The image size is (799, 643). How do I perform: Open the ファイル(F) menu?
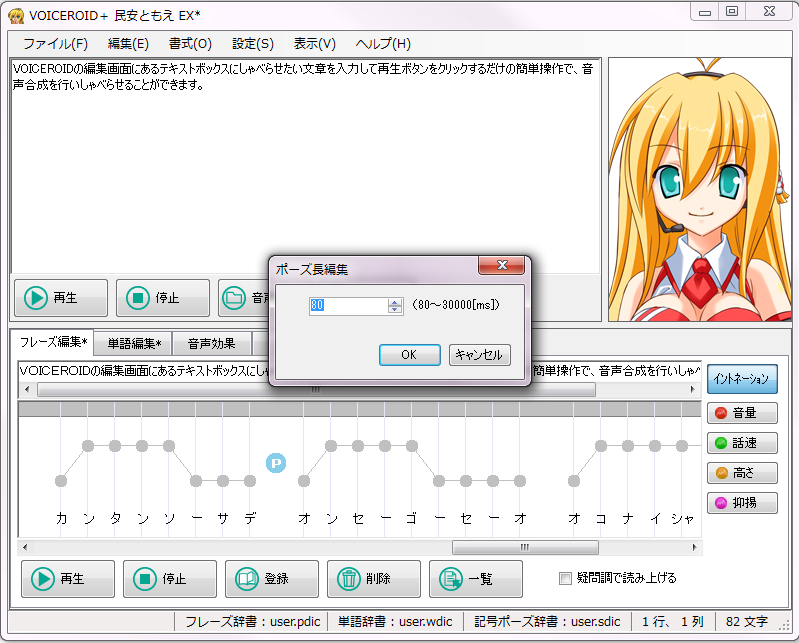tap(55, 44)
